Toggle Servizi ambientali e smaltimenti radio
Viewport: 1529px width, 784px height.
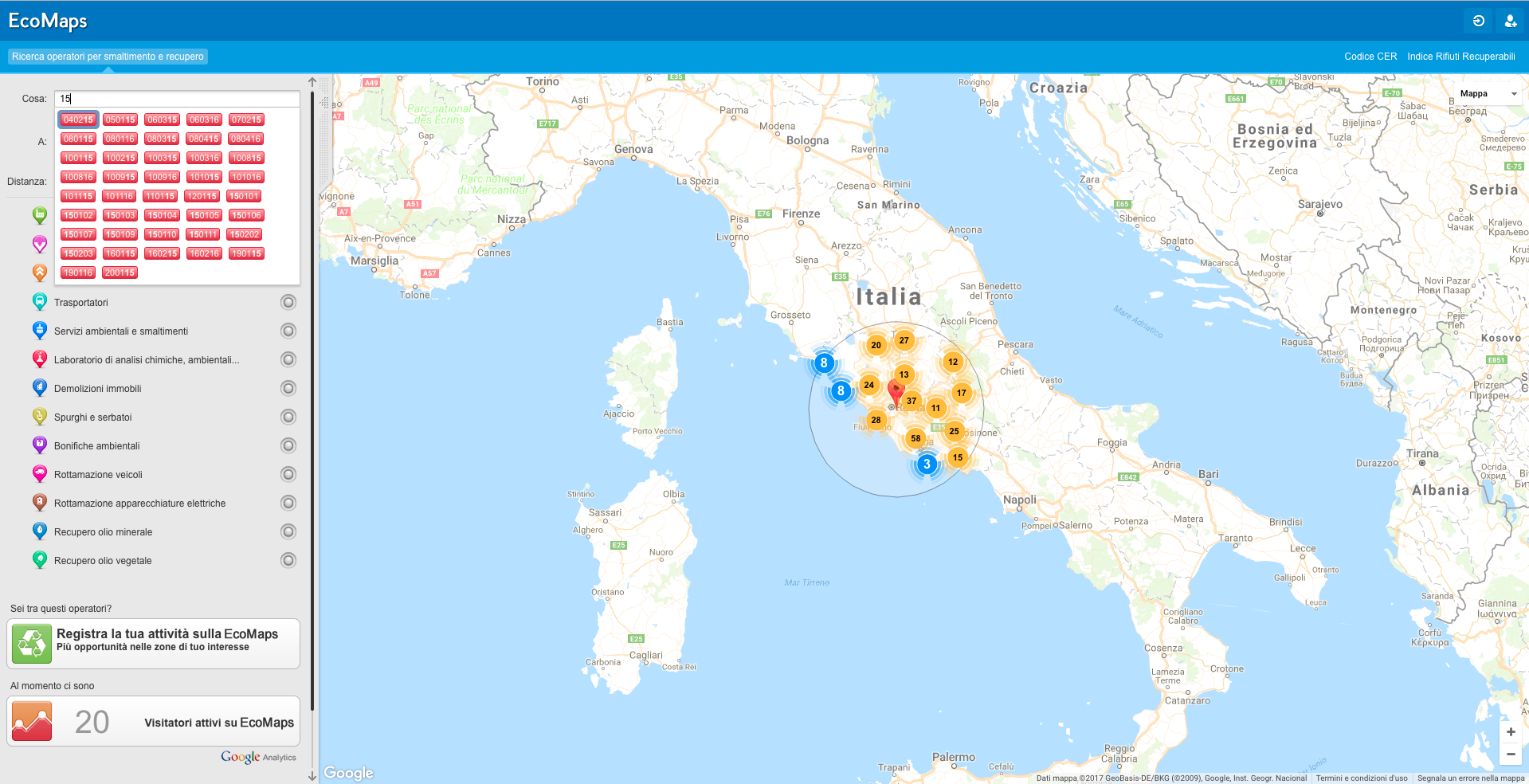pos(288,331)
